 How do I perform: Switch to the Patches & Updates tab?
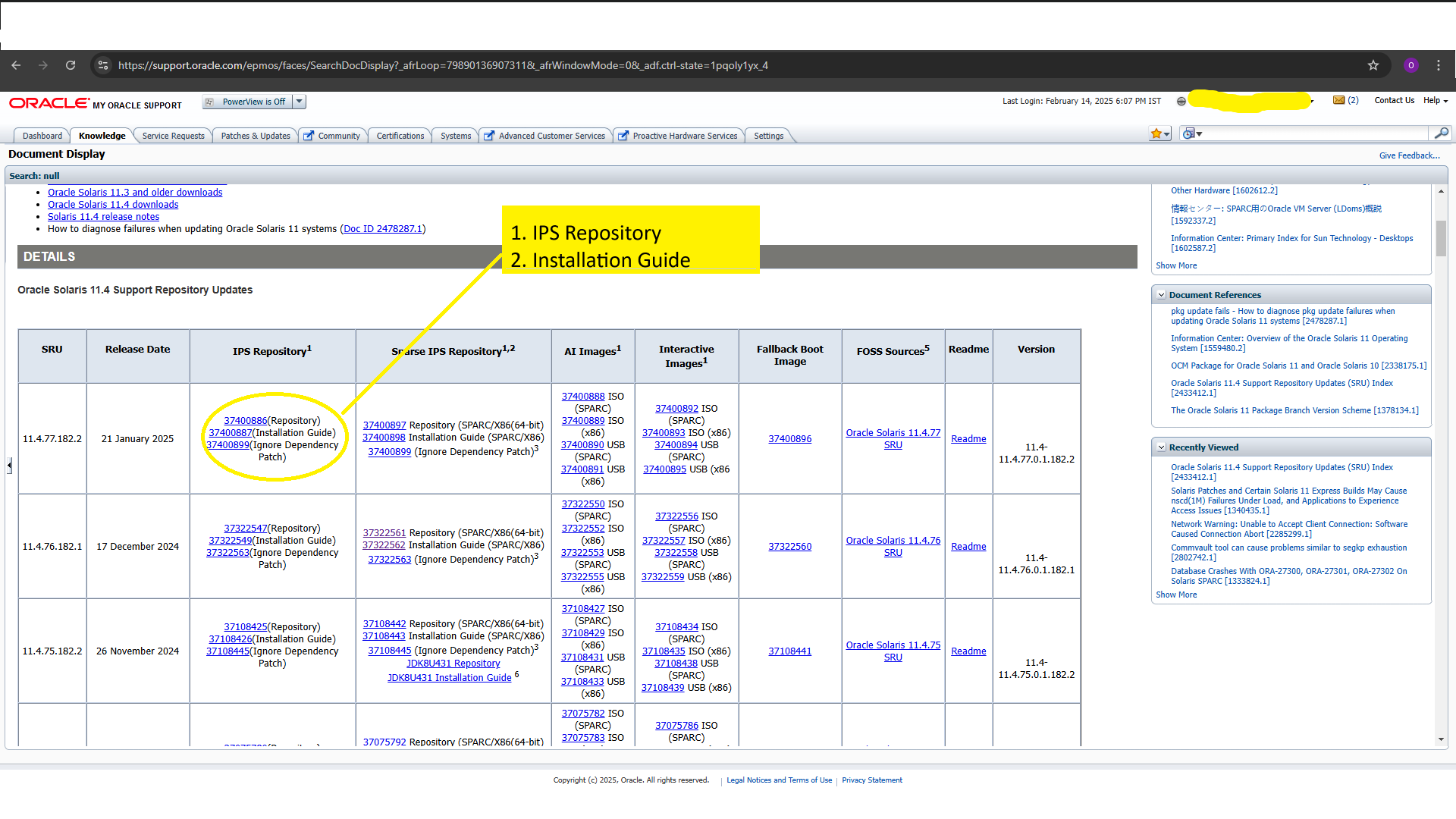pyautogui.click(x=256, y=136)
